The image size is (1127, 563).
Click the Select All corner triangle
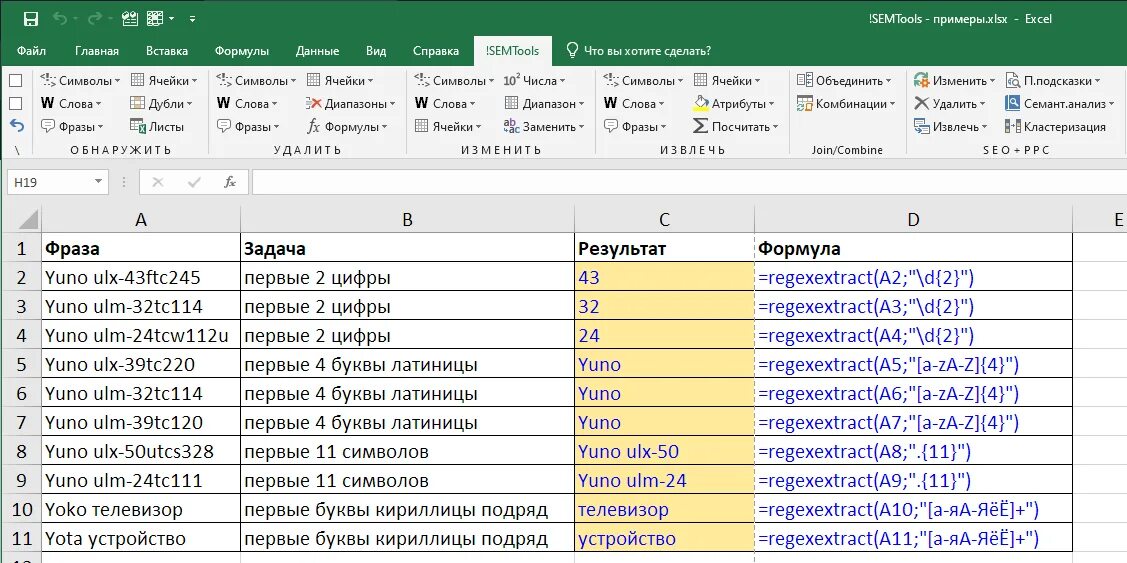coord(27,219)
